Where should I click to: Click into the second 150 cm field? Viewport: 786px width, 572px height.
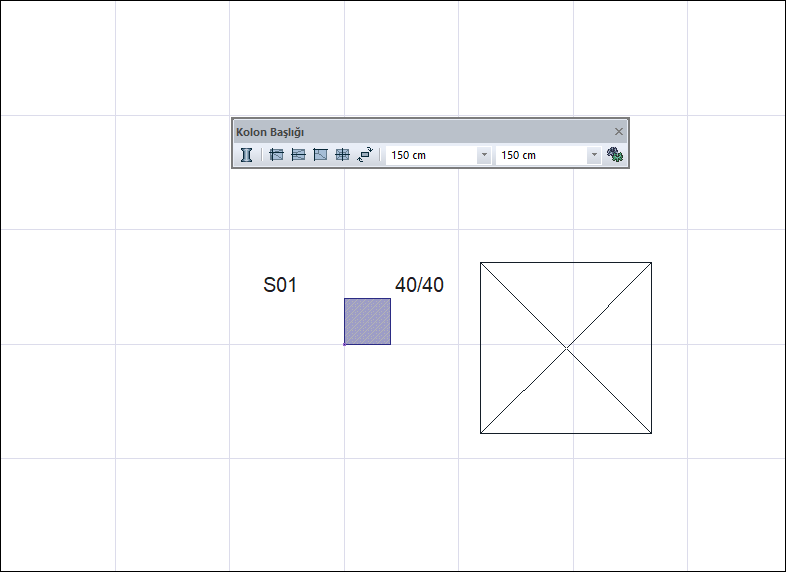(x=541, y=155)
